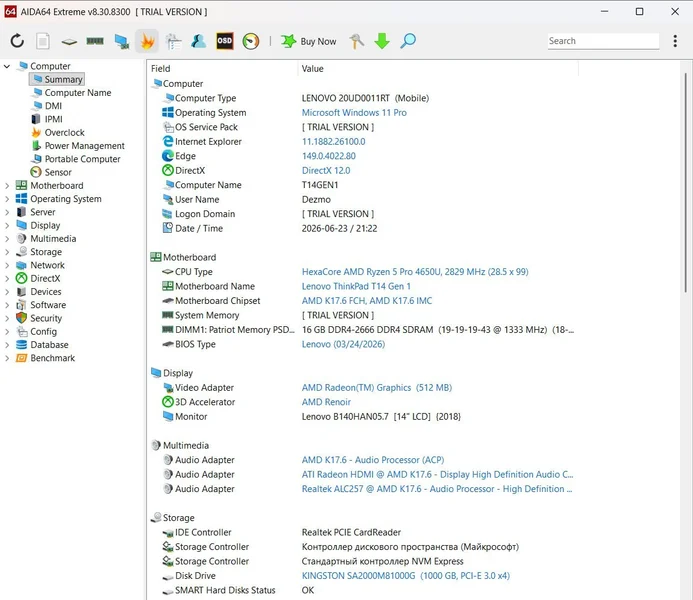Viewport: 693px width, 600px height.
Task: Expand the Operating System tree node
Action: pyautogui.click(x=7, y=199)
